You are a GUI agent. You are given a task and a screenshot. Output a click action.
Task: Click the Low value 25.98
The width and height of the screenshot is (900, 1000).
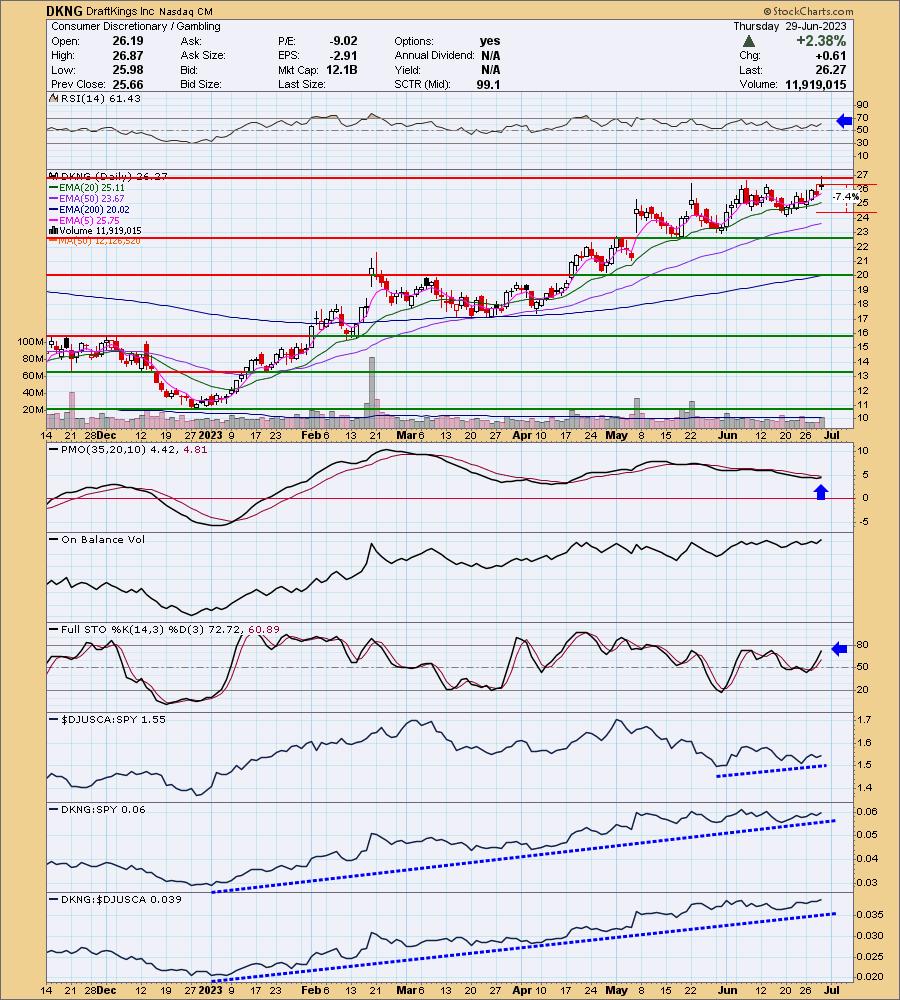click(128, 70)
